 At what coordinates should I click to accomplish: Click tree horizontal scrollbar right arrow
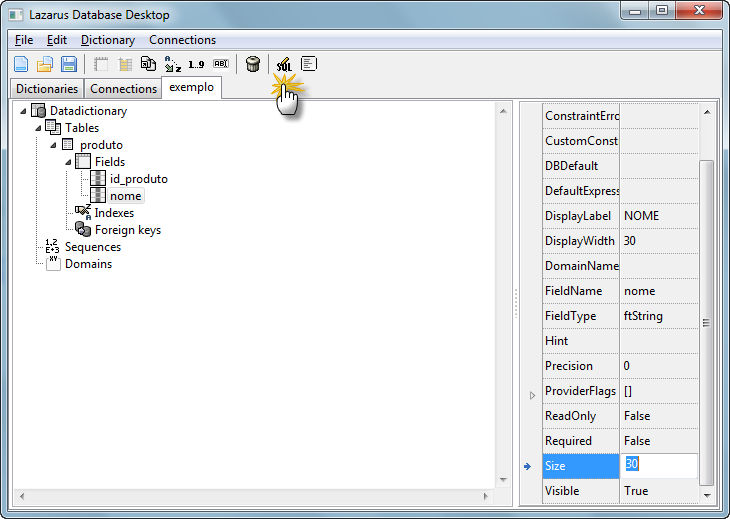point(486,496)
